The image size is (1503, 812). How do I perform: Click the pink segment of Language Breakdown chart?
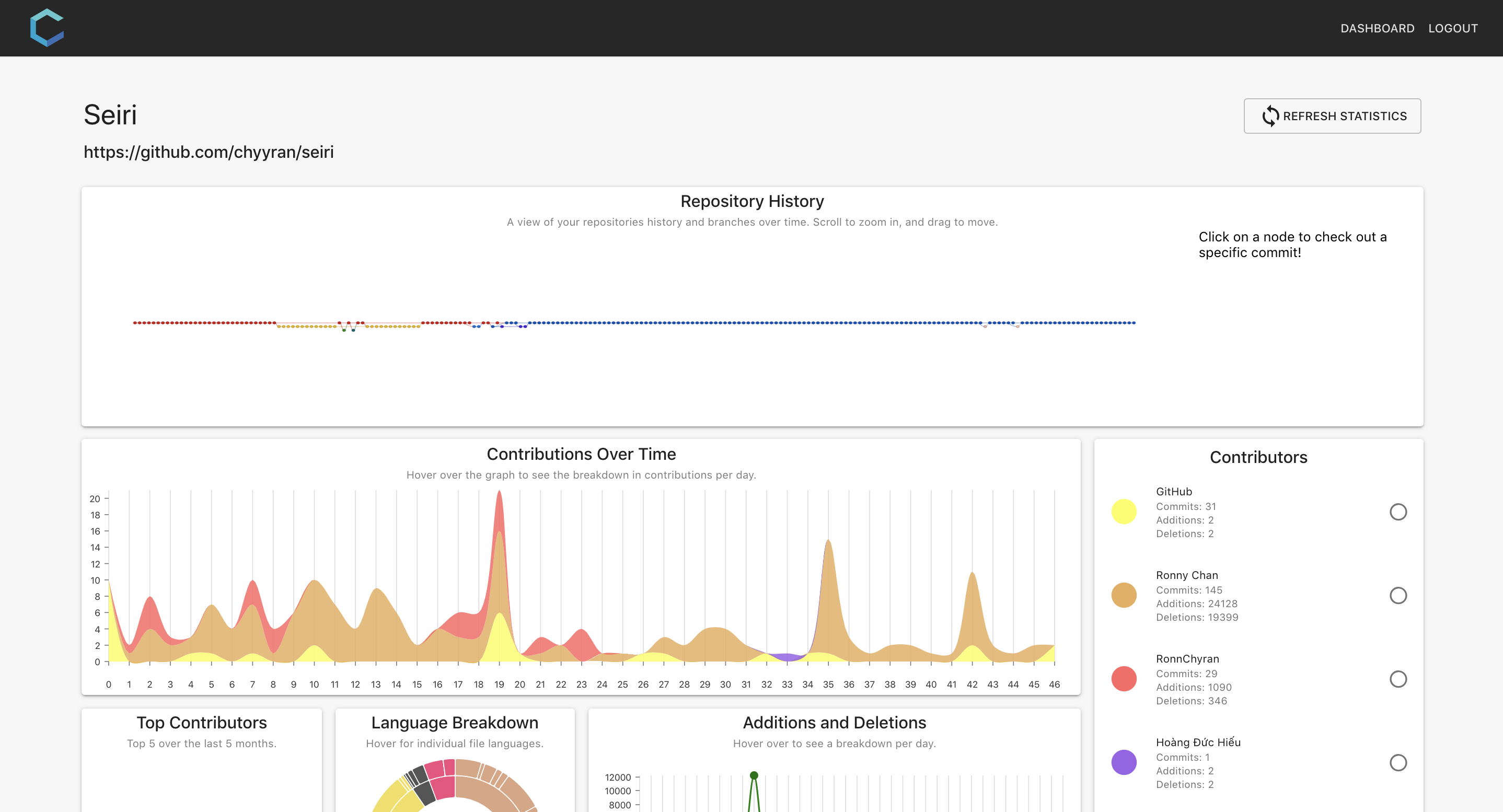(442, 786)
